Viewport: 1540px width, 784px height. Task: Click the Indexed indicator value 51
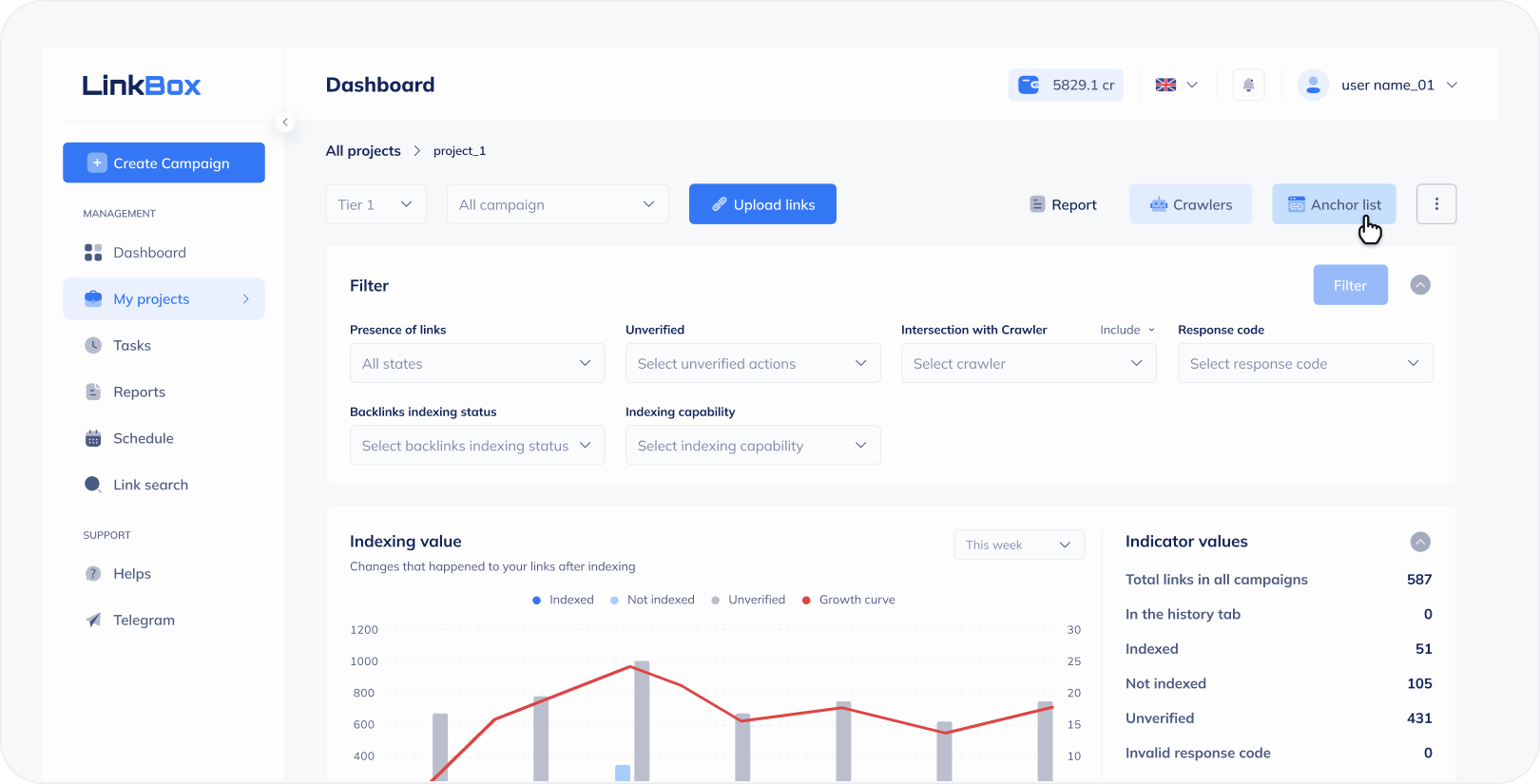click(x=1424, y=649)
